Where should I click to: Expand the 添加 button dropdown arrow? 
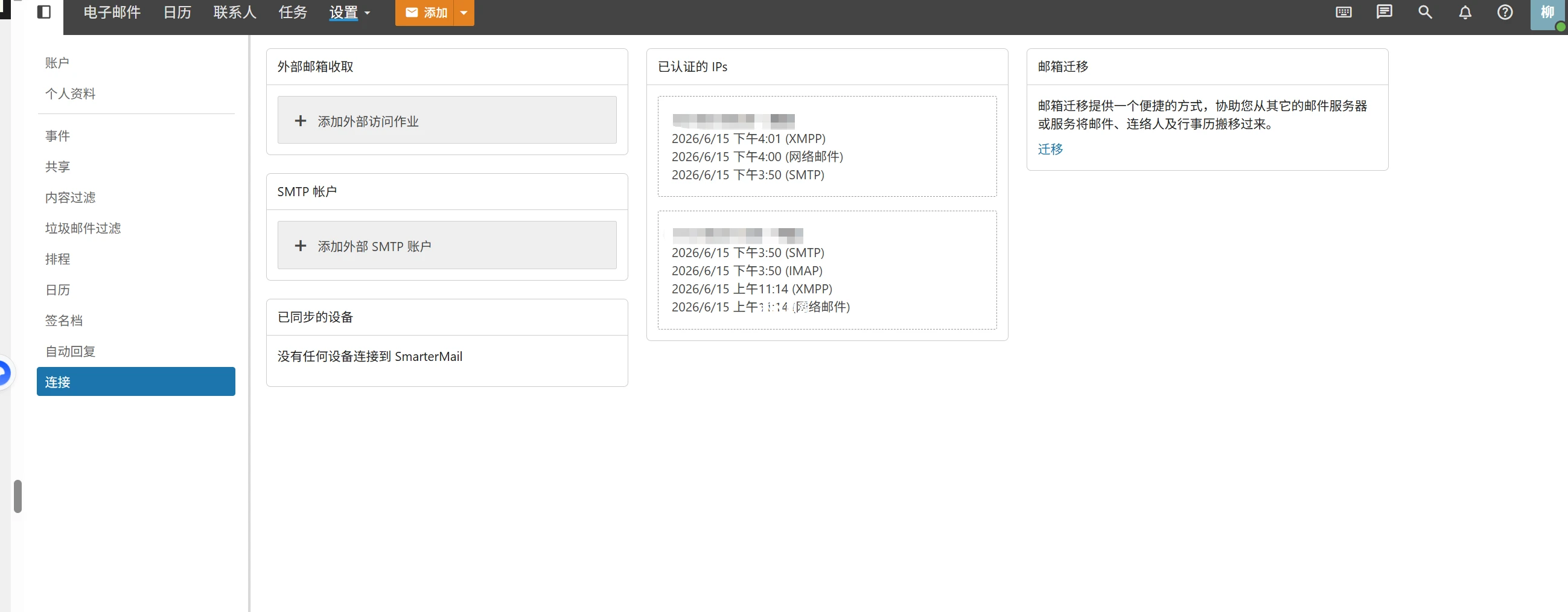click(x=464, y=12)
